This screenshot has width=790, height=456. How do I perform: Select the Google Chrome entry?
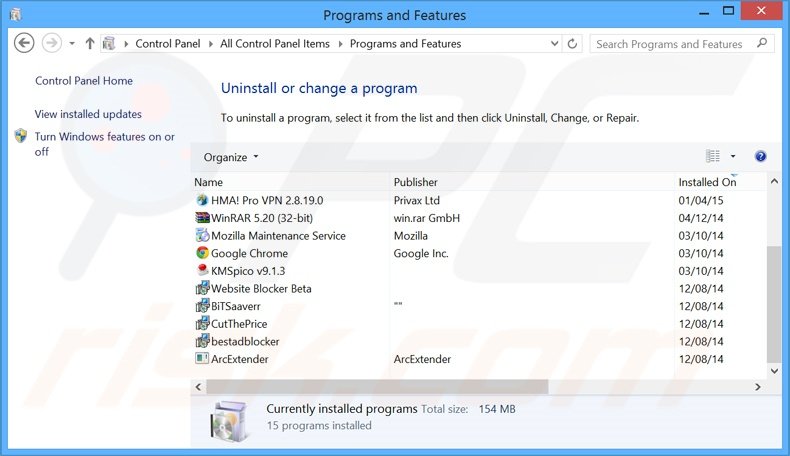(249, 253)
